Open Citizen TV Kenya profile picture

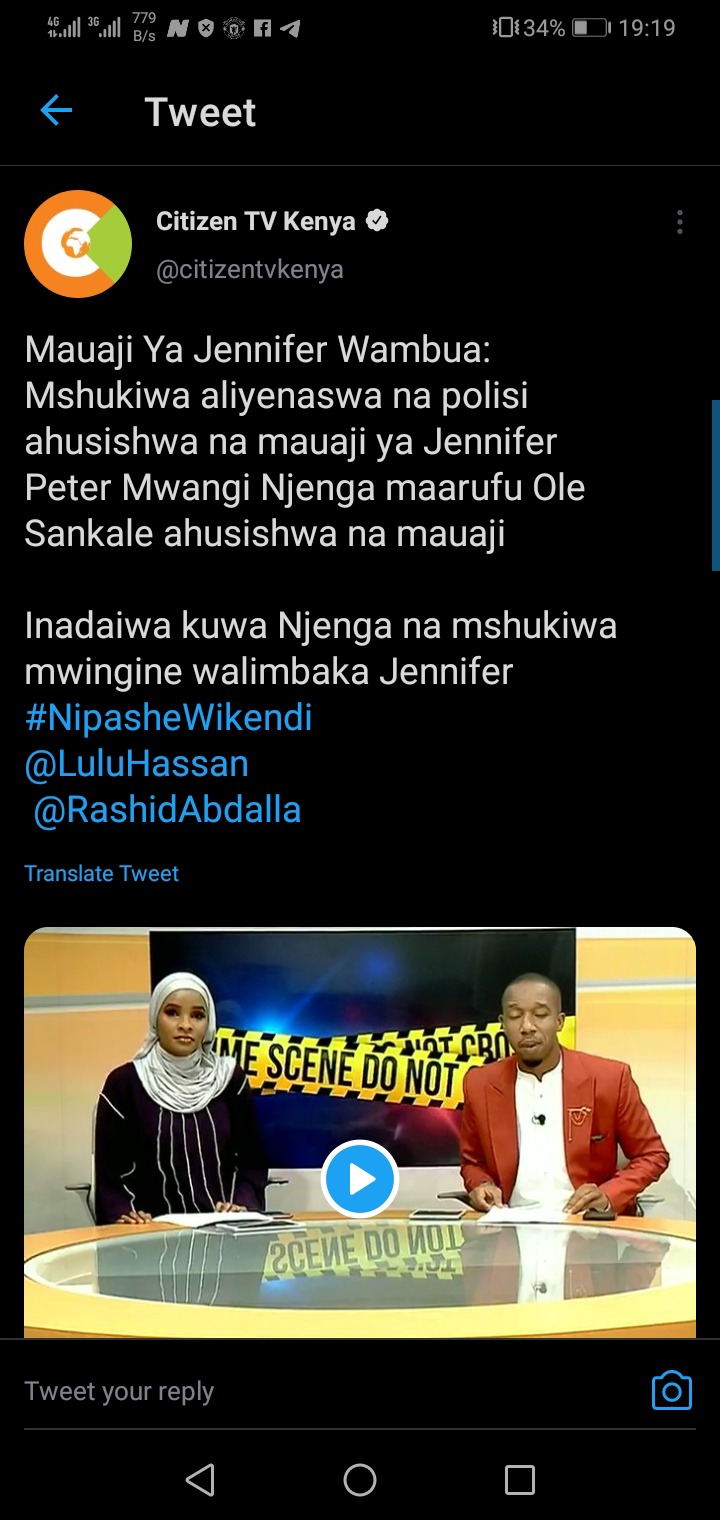pos(78,244)
